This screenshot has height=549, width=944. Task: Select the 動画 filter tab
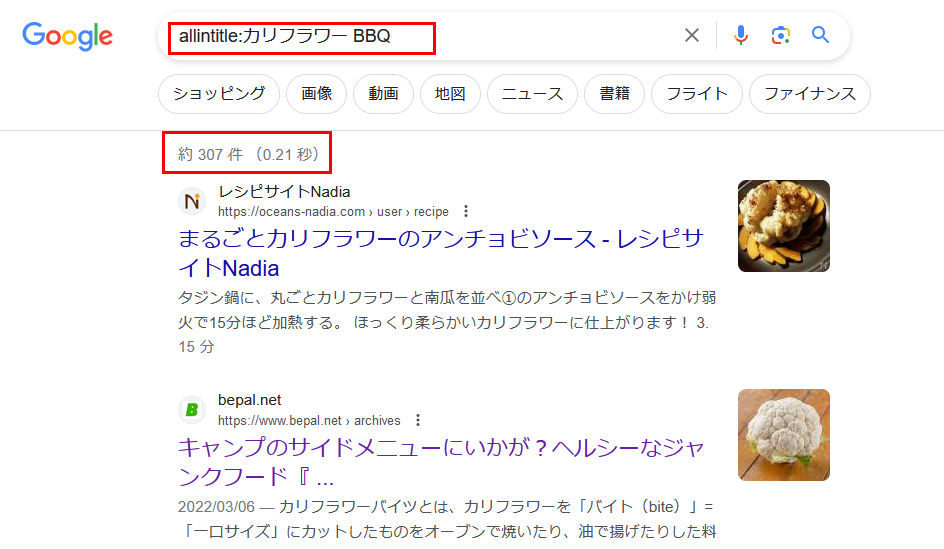pyautogui.click(x=383, y=94)
